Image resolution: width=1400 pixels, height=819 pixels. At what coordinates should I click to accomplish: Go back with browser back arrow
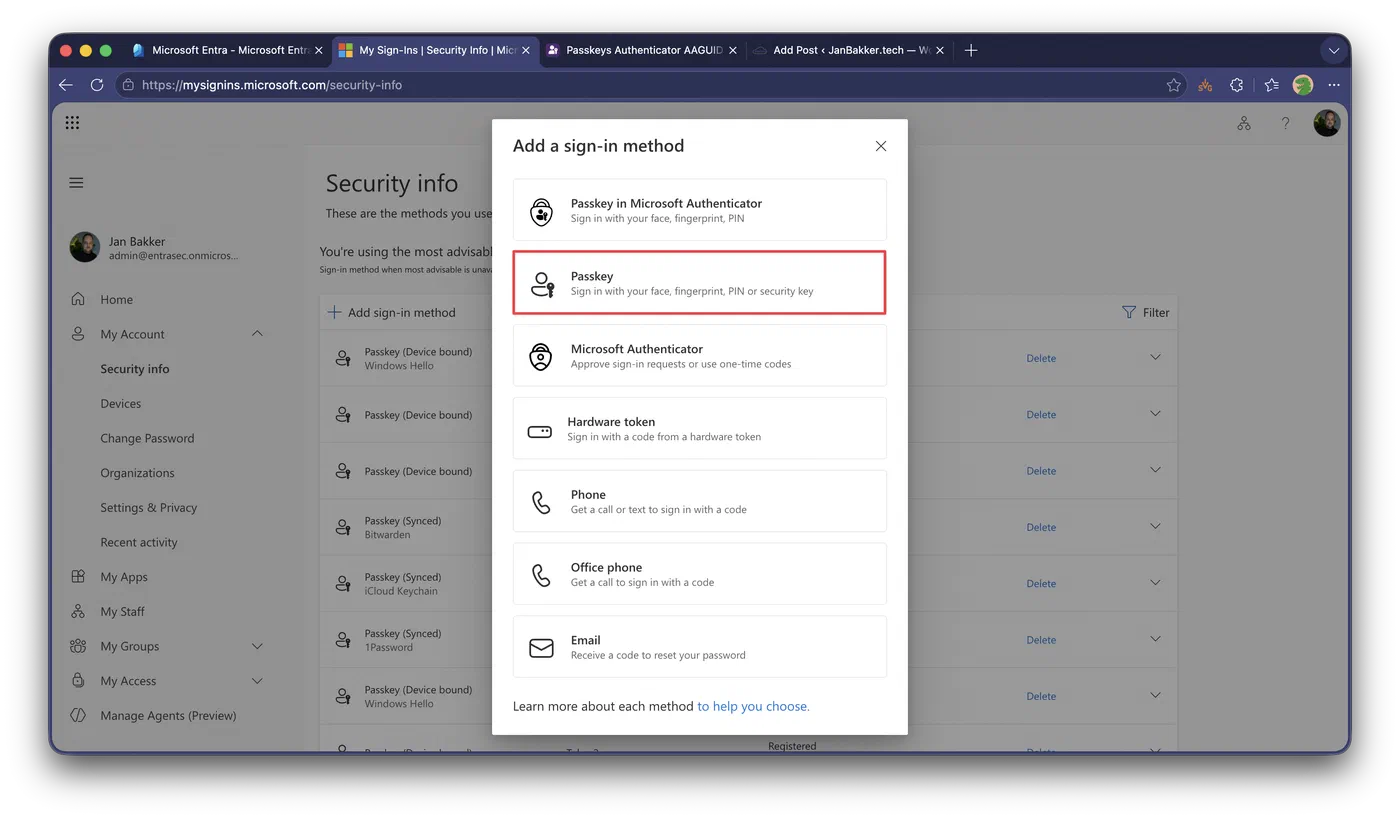(x=66, y=85)
